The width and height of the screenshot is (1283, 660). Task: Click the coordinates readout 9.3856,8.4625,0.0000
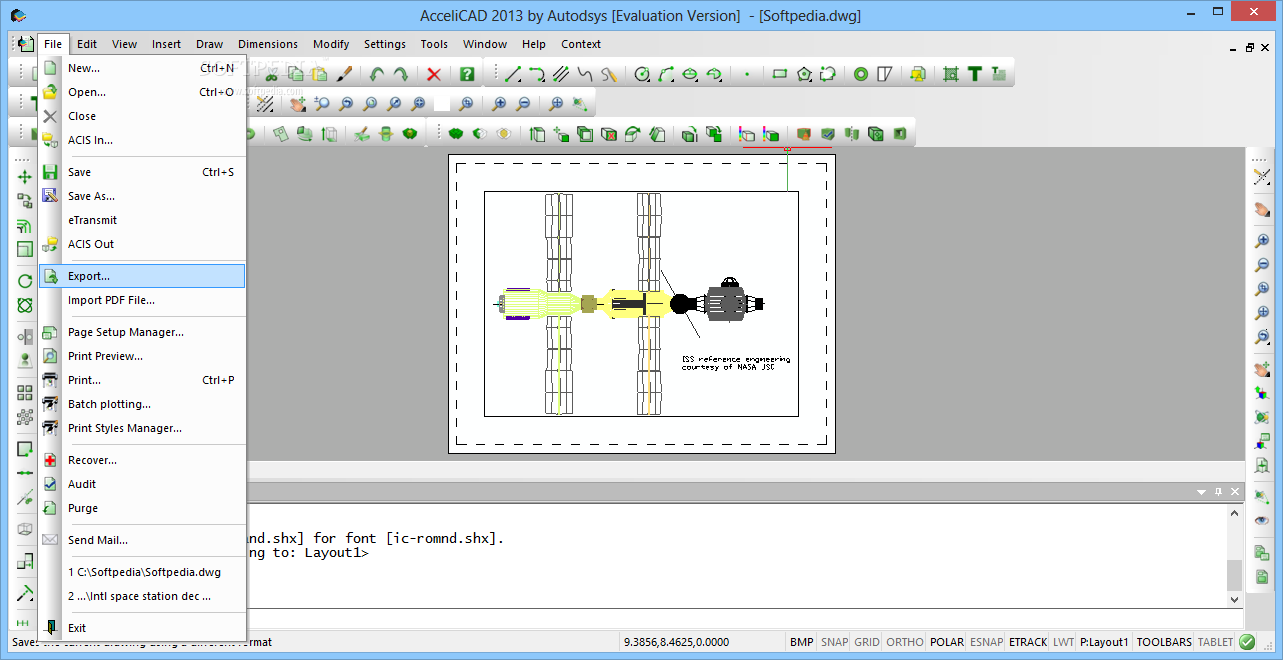pyautogui.click(x=677, y=642)
